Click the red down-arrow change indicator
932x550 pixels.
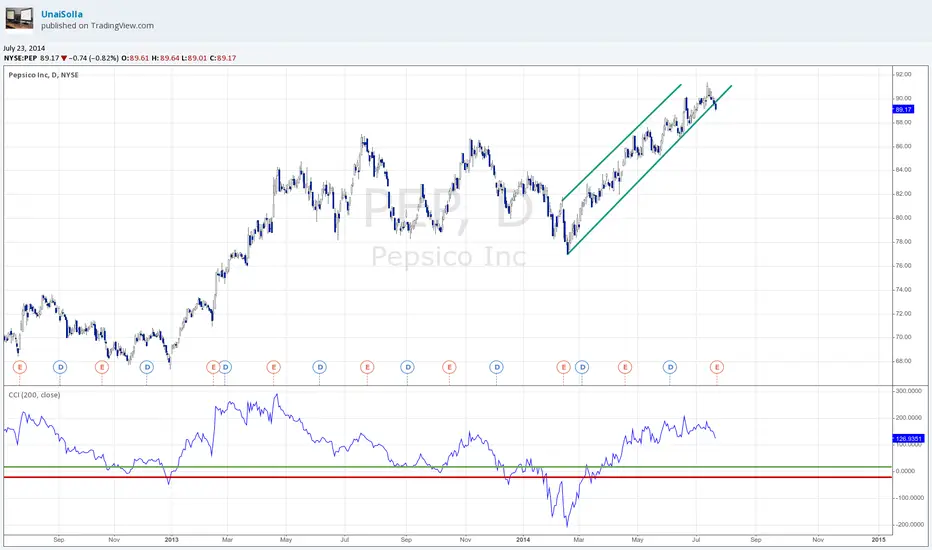(x=64, y=58)
